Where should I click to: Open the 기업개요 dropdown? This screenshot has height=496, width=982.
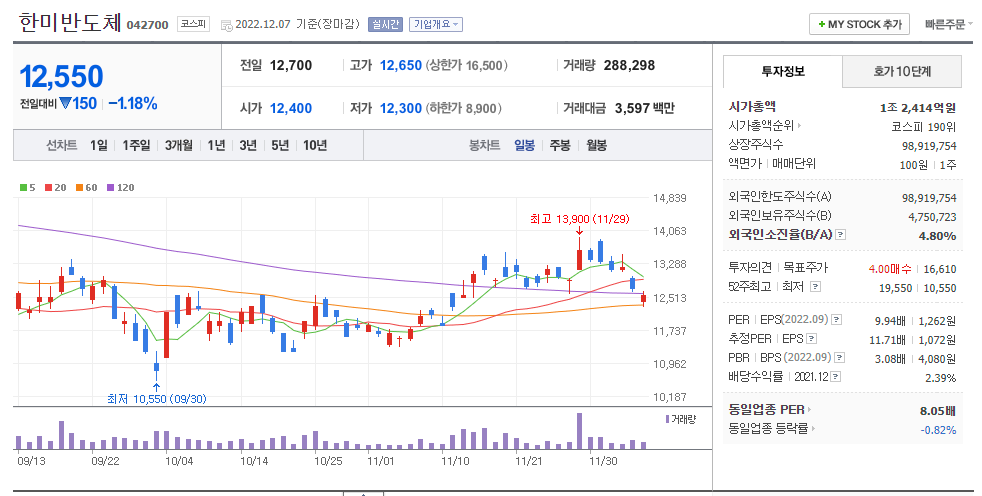pos(437,24)
